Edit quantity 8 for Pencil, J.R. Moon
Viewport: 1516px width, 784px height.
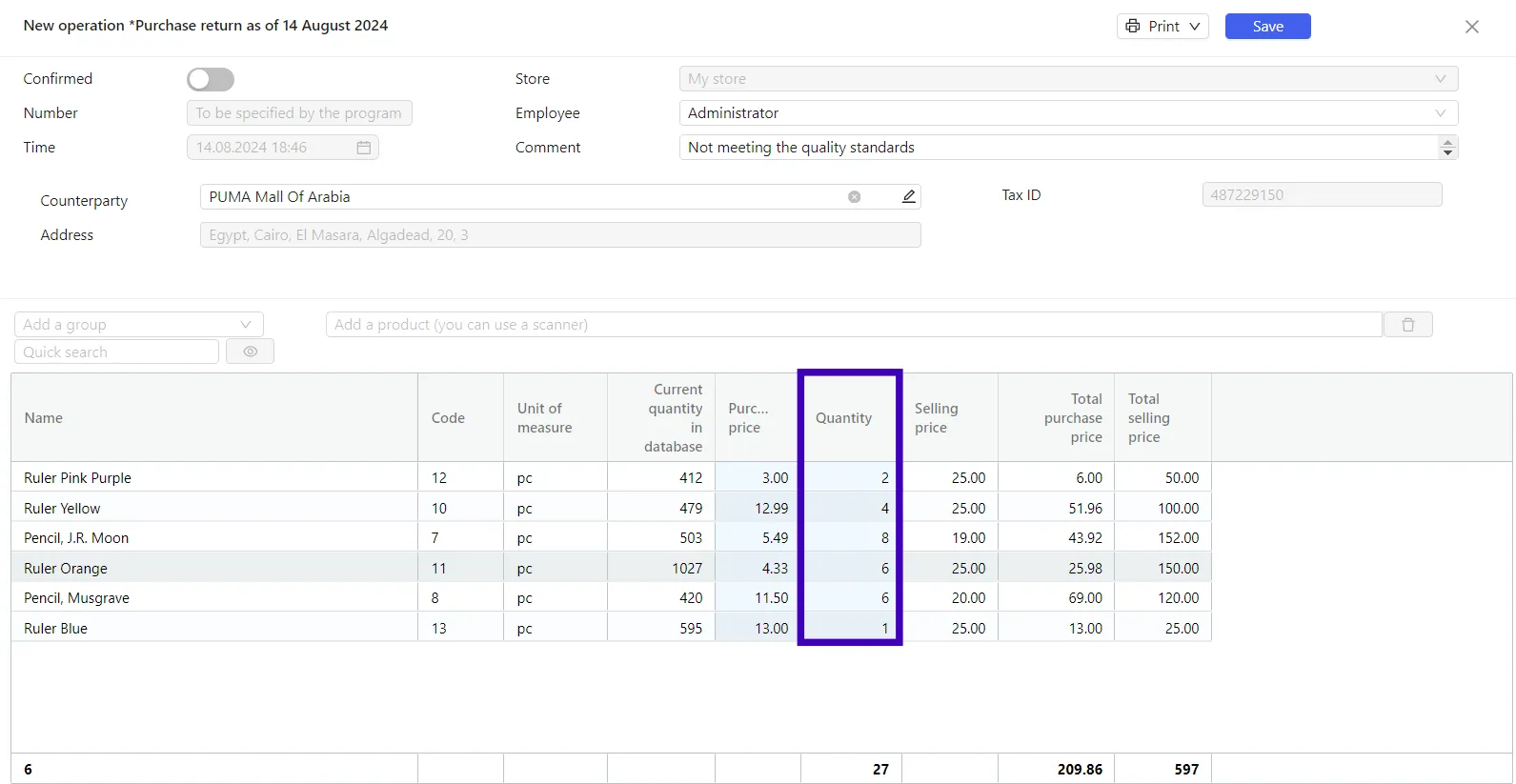pyautogui.click(x=851, y=538)
